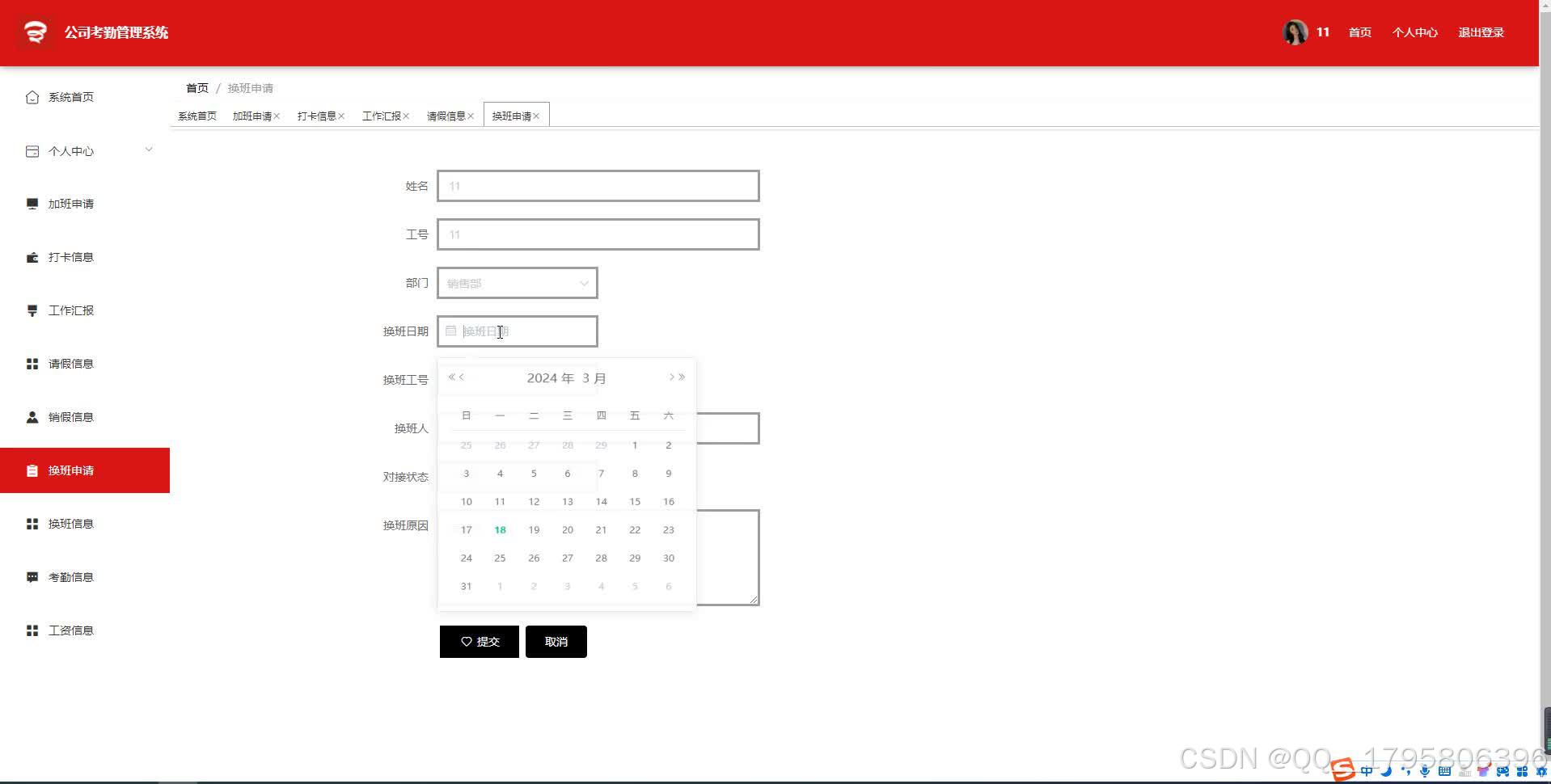1551x784 pixels.
Task: Close the 加班申请 tab
Action: point(277,116)
